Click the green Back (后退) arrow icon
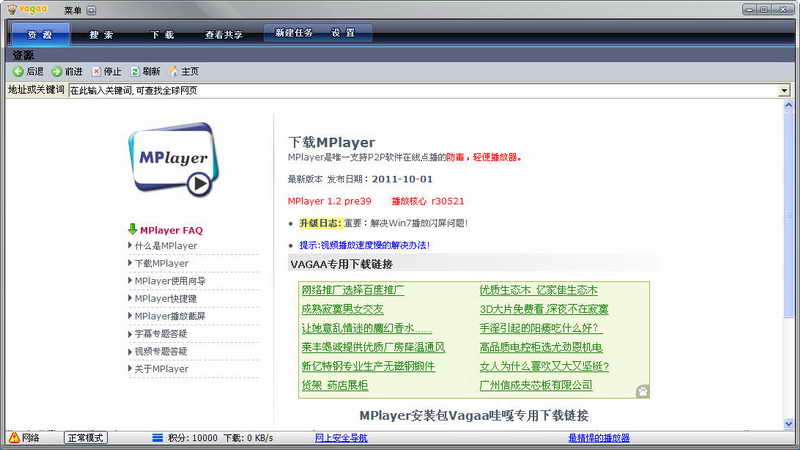 click(18, 72)
